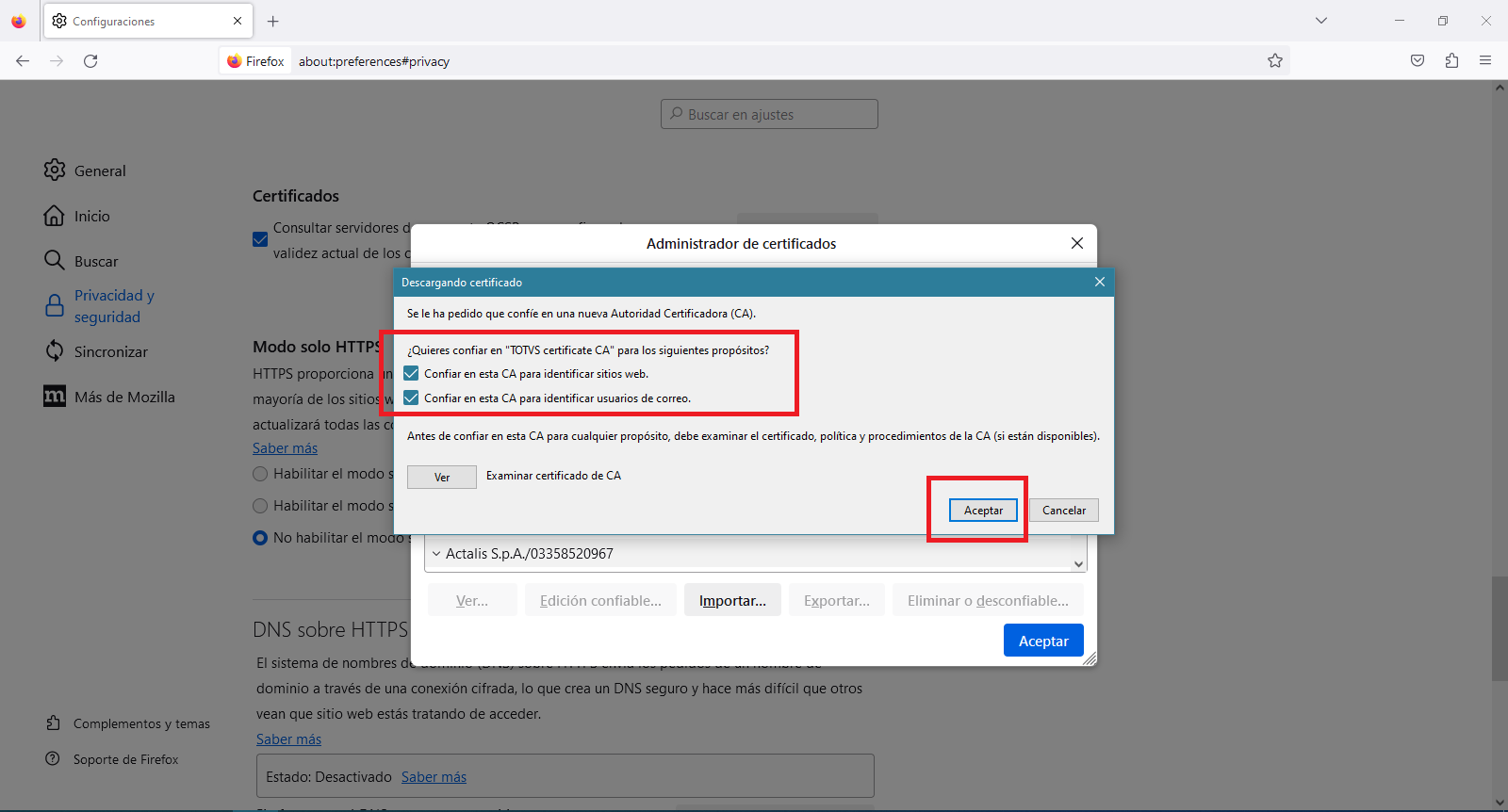Click the Firefox logo icon at top-left
Viewport: 1508px width, 812px height.
click(x=19, y=21)
